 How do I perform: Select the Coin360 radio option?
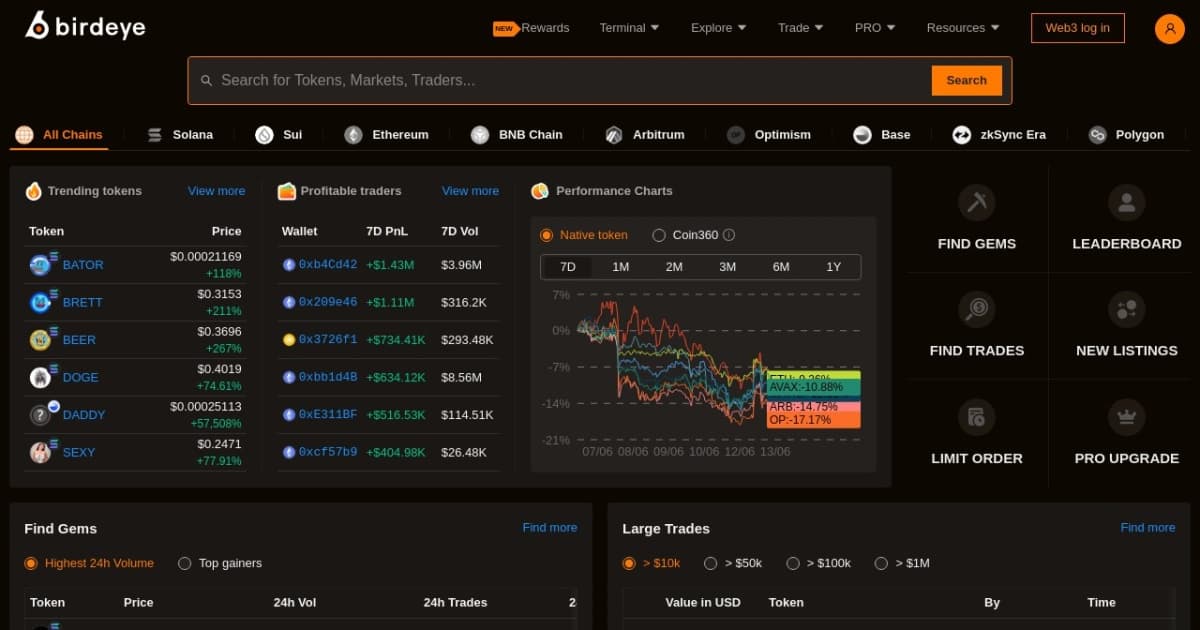click(x=659, y=235)
